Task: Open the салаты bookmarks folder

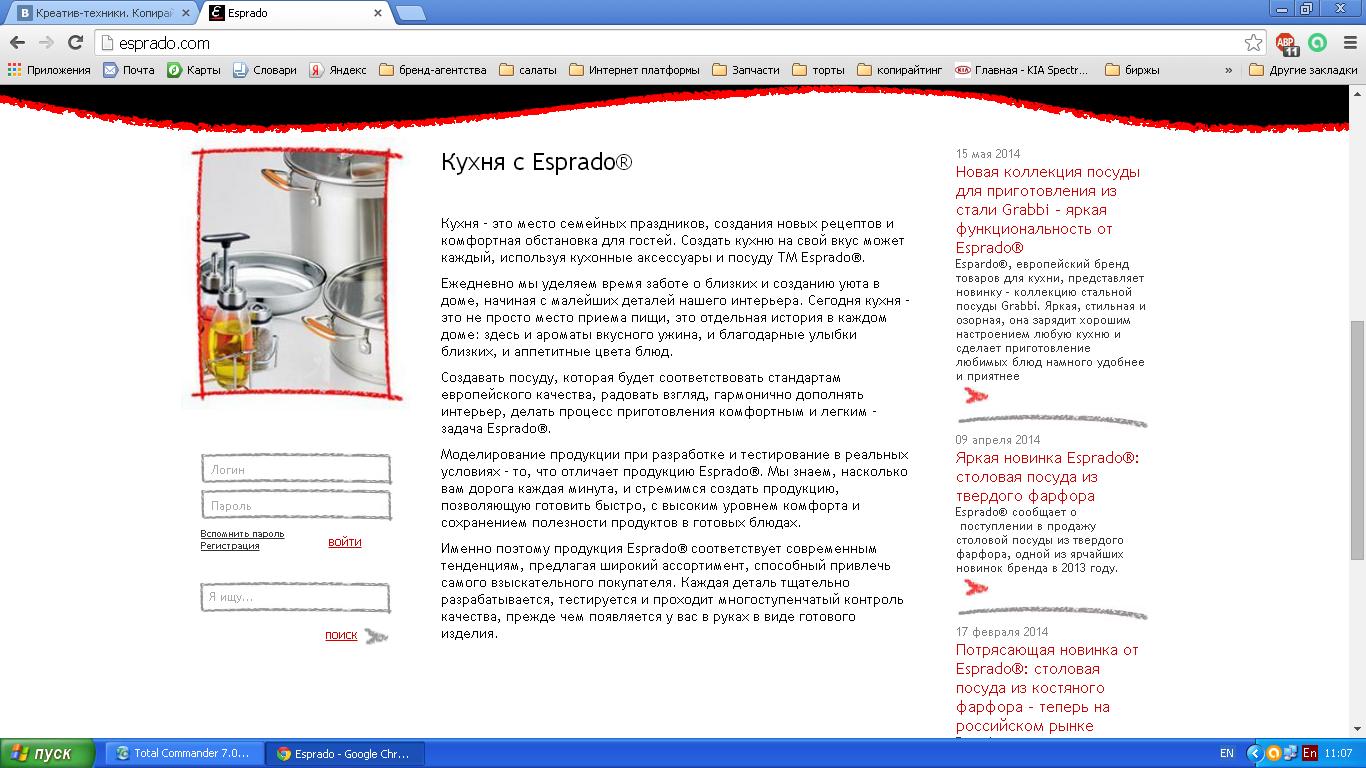Action: (x=528, y=70)
